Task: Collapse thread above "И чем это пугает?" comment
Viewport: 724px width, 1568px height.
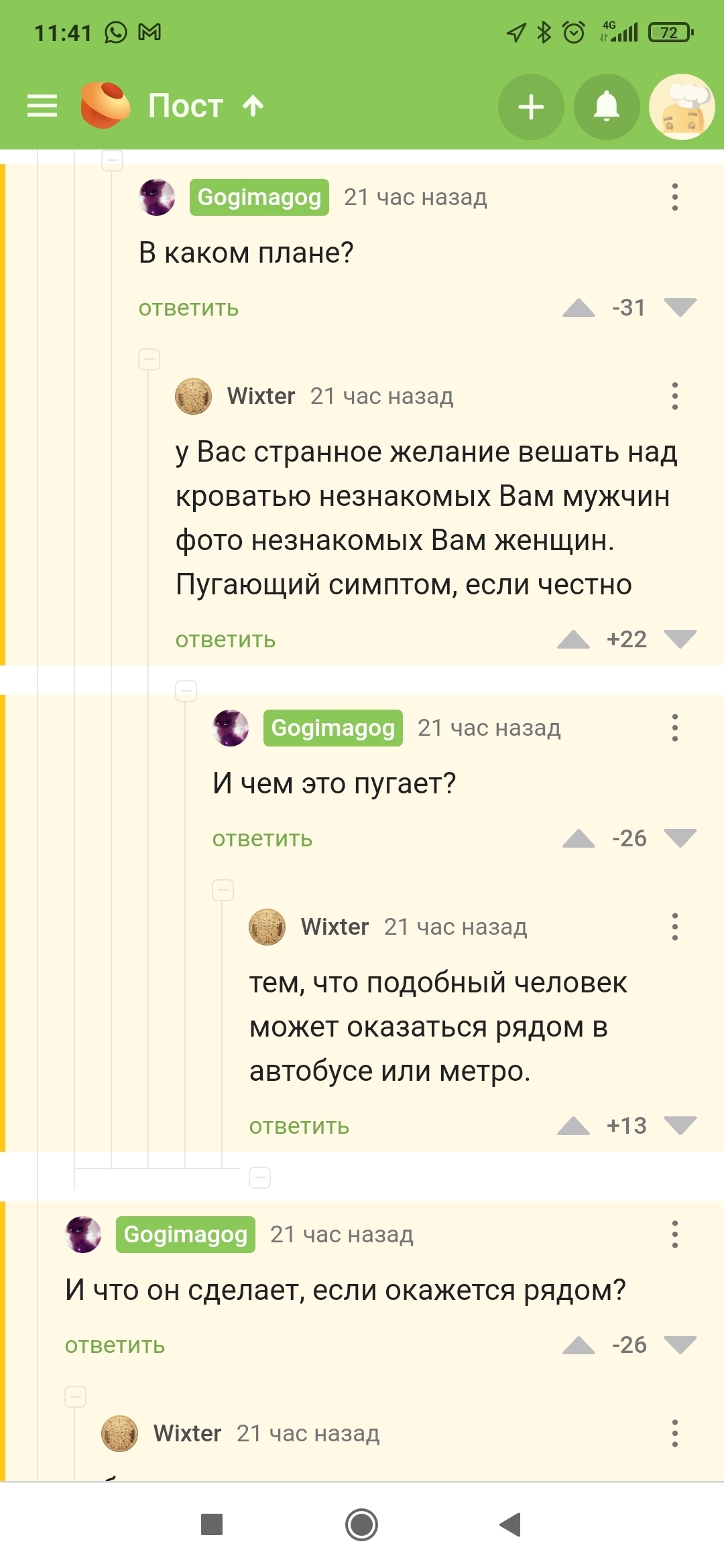Action: tap(186, 691)
